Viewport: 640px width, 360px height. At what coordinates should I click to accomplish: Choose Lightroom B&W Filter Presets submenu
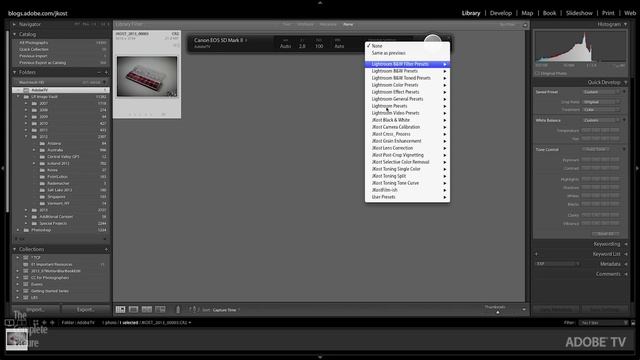407,64
